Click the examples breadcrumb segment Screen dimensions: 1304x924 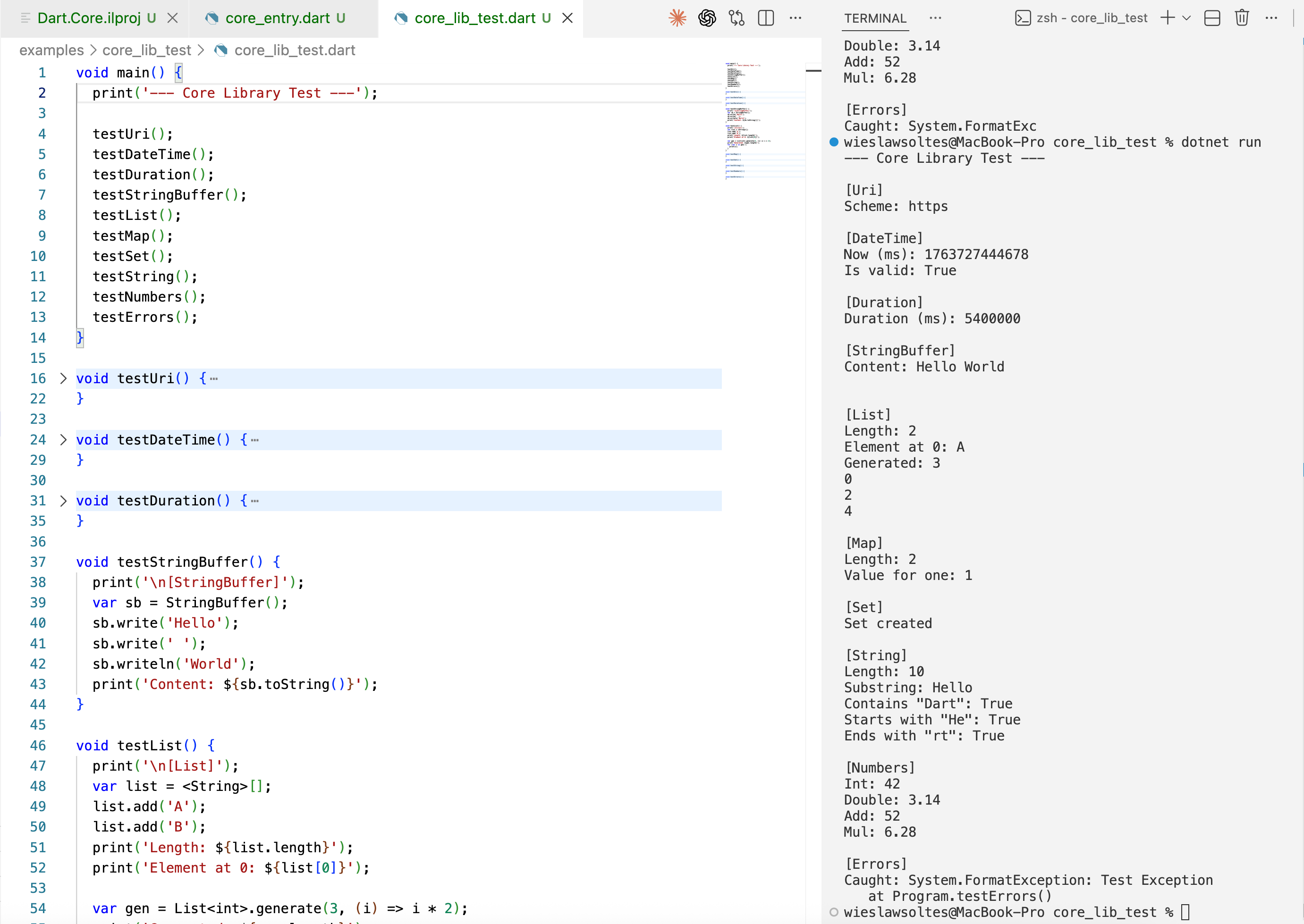pos(51,50)
